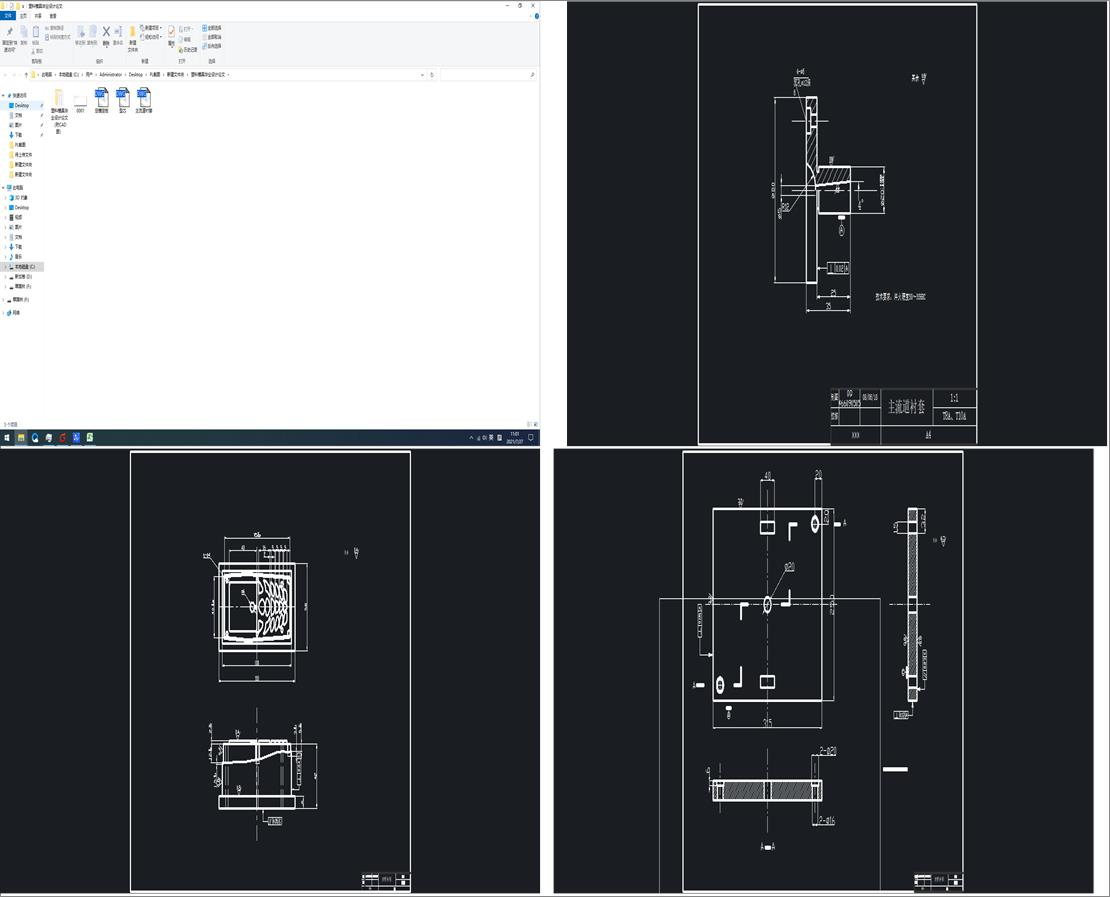Click the Back navigation arrow
Viewport: 1110px width, 897px height.
(6, 74)
